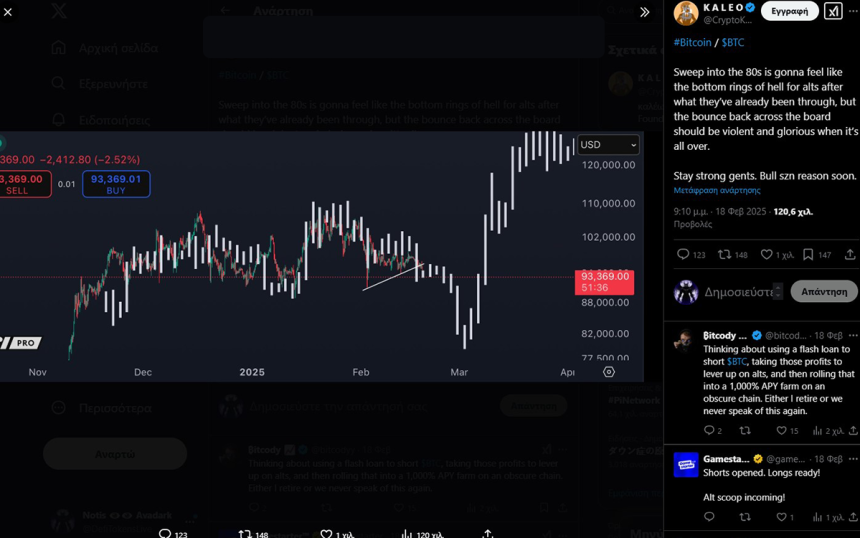The image size is (860, 538).
Task: Open more options on Bitcody's reply
Action: pyautogui.click(x=853, y=336)
